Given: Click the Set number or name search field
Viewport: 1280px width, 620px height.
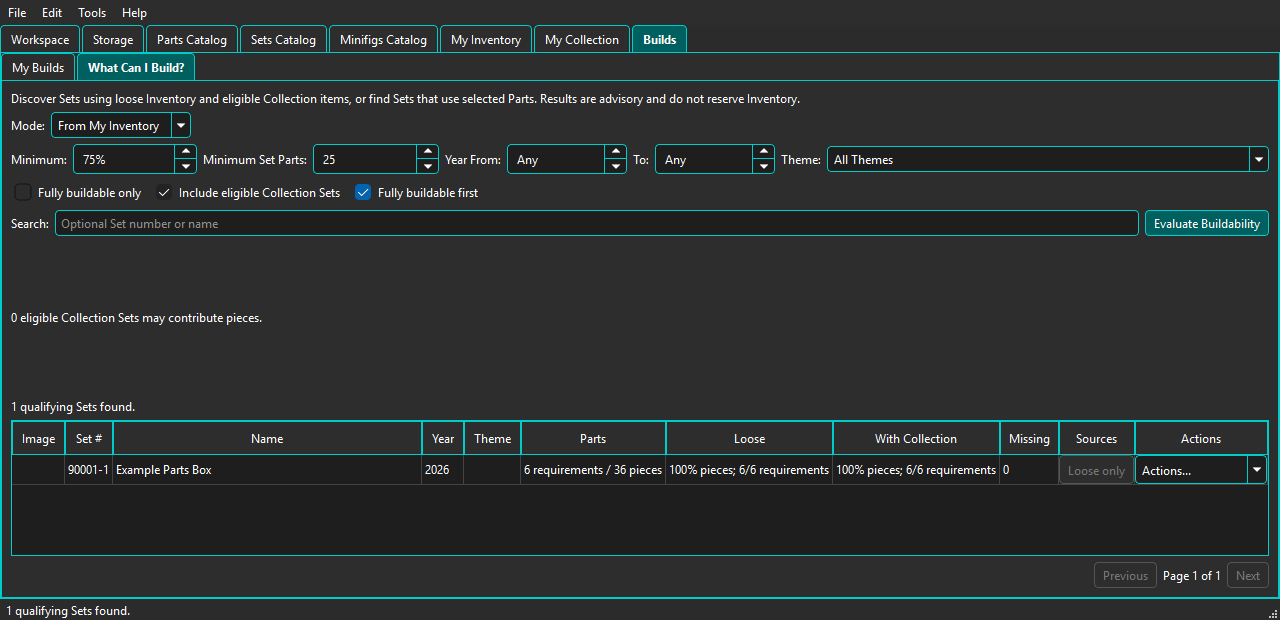Looking at the screenshot, I should click(597, 223).
